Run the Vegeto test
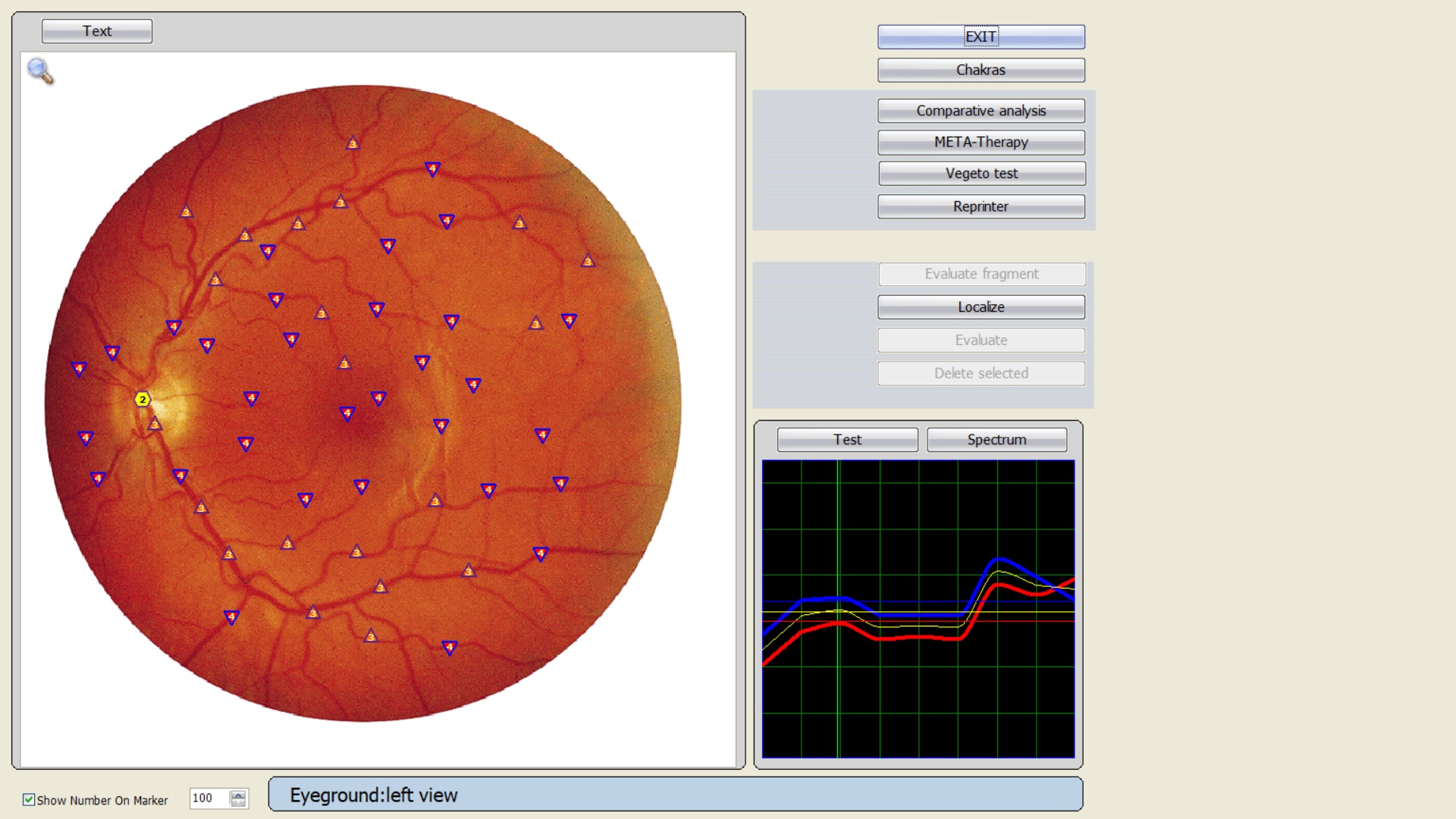Screen dimensions: 1456x819 pos(982,174)
